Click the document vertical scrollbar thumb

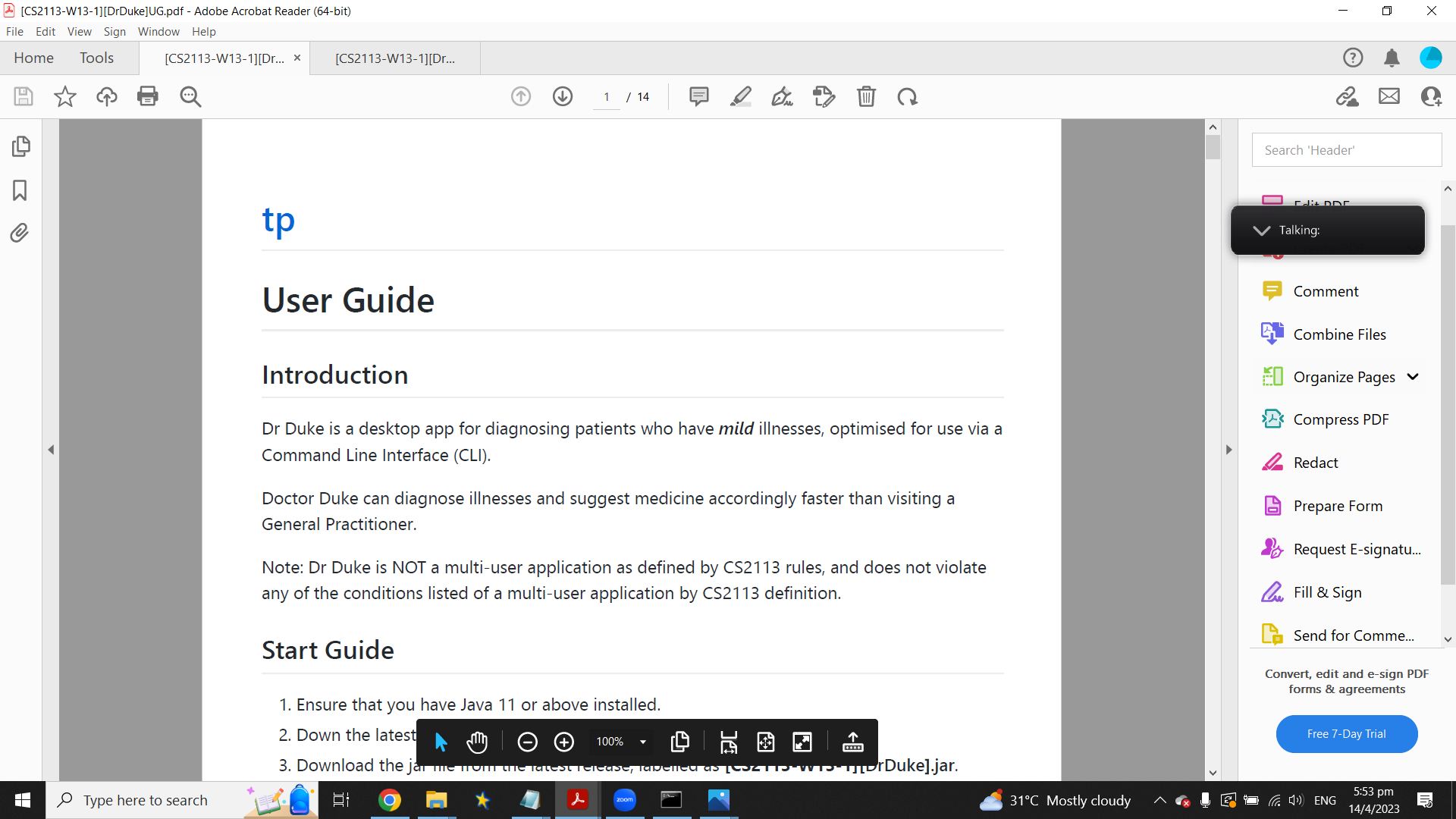click(x=1213, y=147)
